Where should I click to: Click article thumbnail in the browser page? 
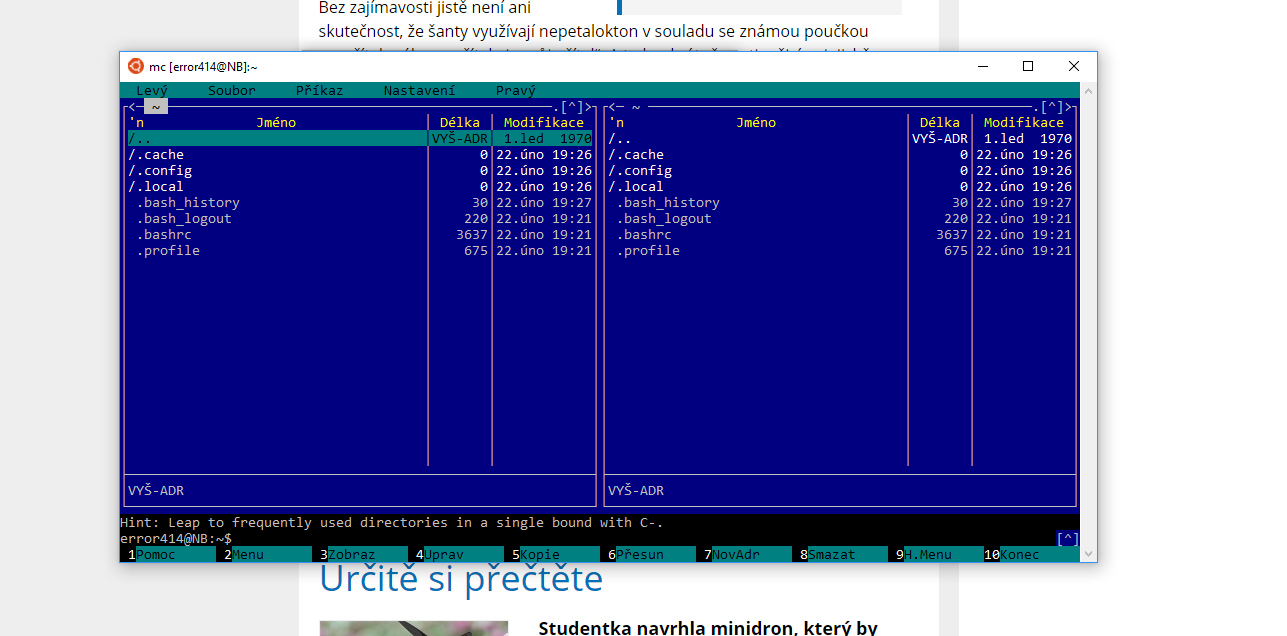414,628
